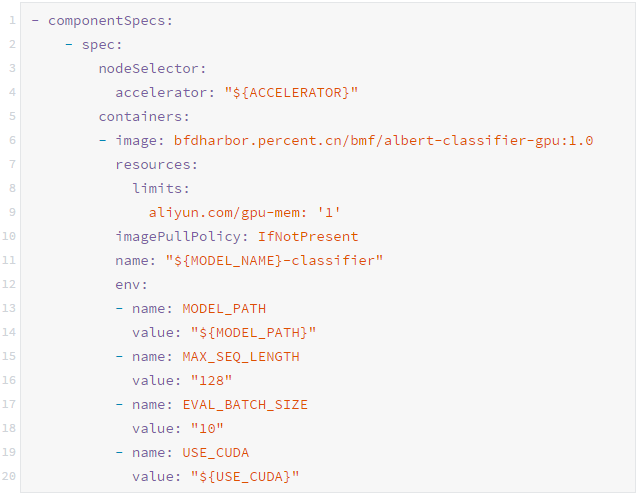
Task: Click the spec key on line 2
Action: [102, 44]
